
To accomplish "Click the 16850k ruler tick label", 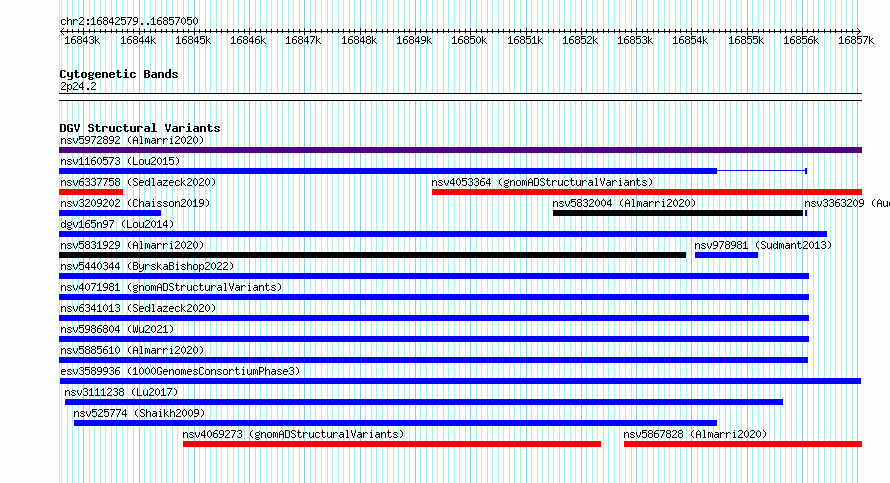I will 469,40.
